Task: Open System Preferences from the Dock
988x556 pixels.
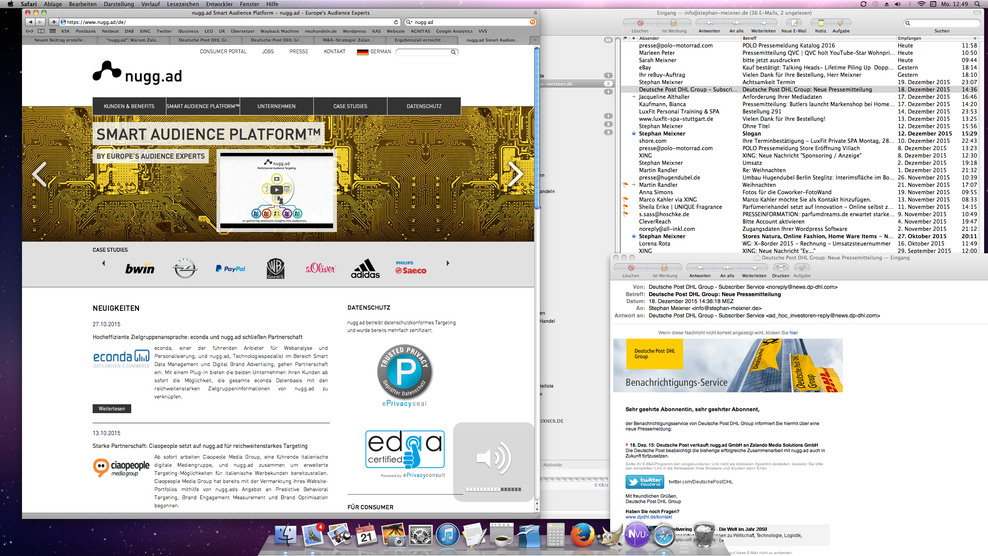Action: tap(420, 535)
